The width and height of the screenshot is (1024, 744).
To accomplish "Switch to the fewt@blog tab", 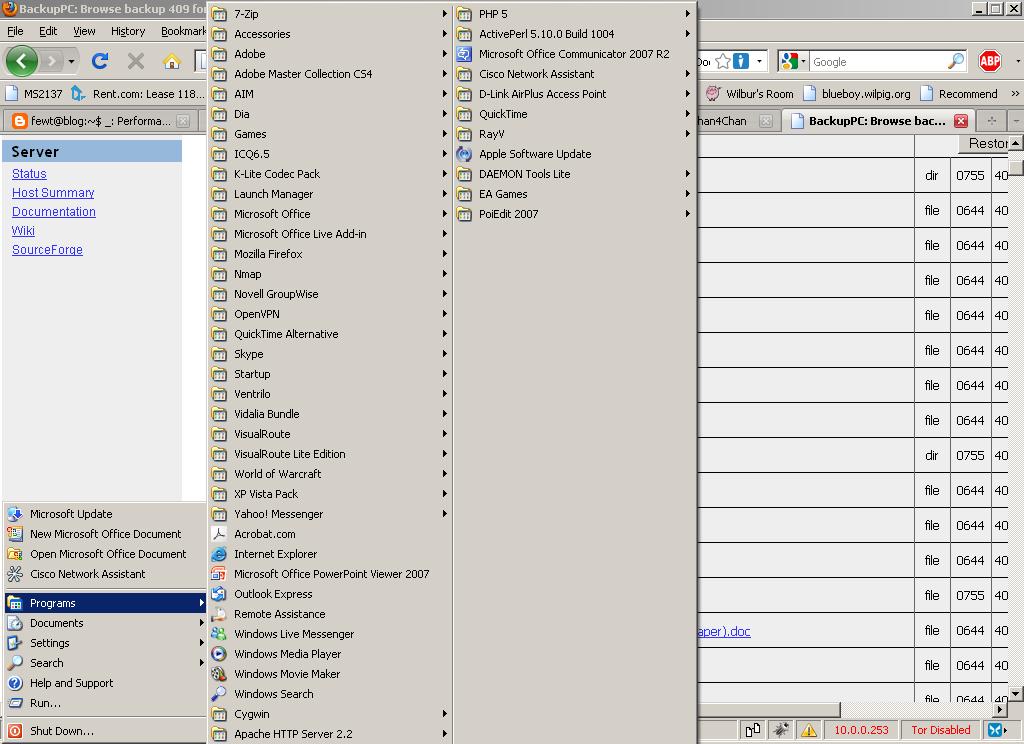I will 101,121.
